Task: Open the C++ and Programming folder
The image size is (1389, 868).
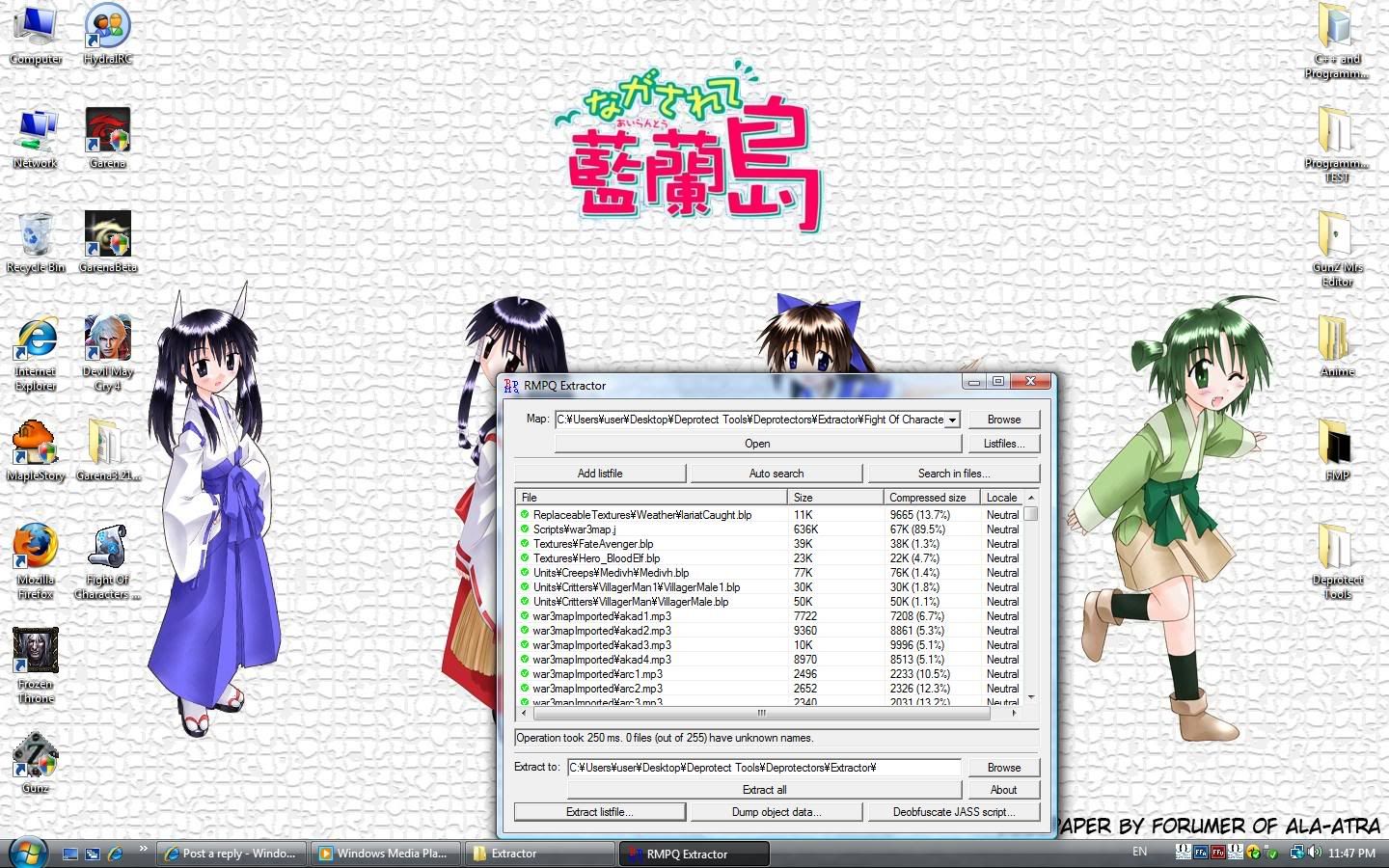Action: pos(1337,41)
